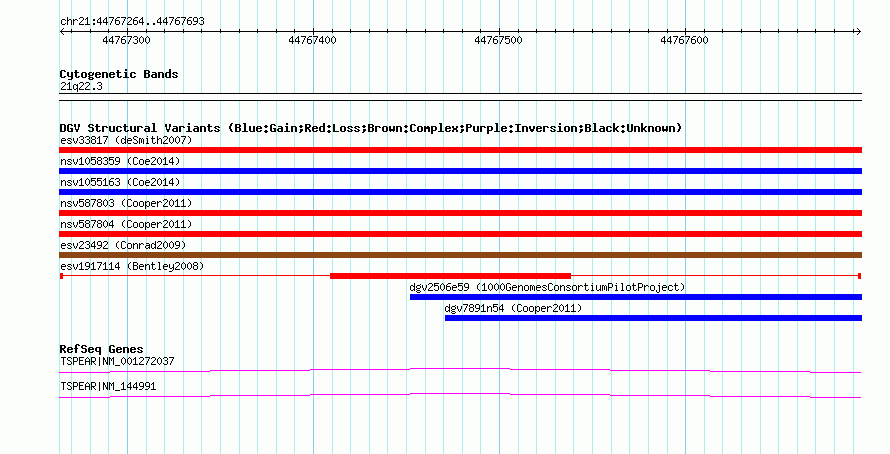
Task: Open the nsv1055163 (Coe2014) label
Action: click(x=120, y=182)
